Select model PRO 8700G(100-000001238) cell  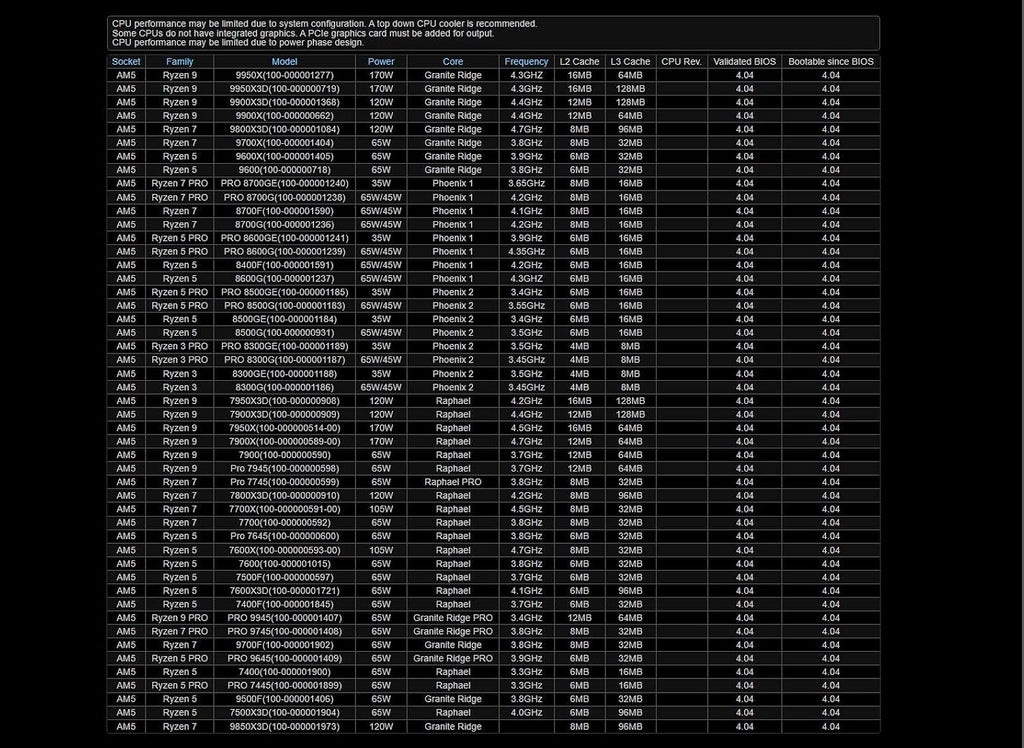tap(285, 197)
